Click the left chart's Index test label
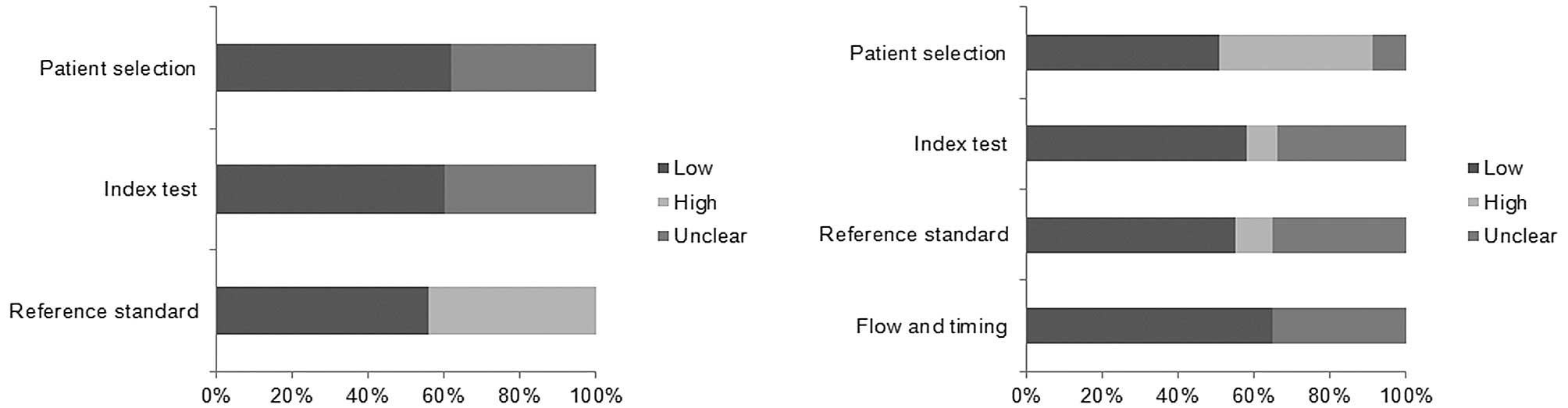1568x408 pixels. [150, 190]
